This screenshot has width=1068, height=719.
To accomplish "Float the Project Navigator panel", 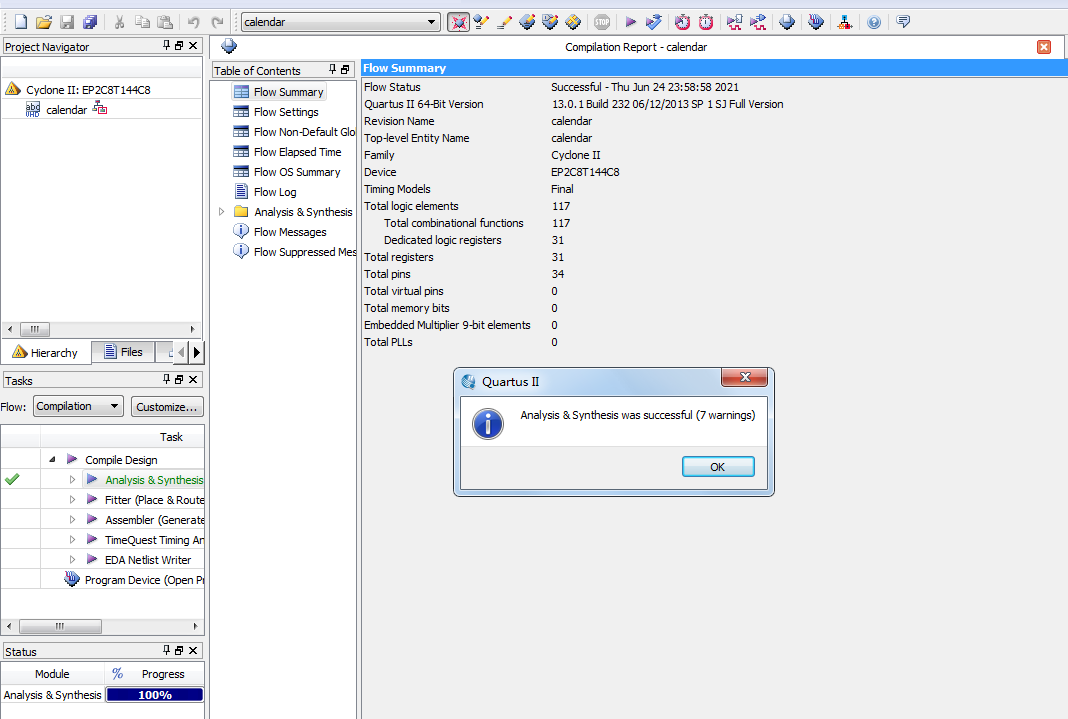I will [179, 46].
